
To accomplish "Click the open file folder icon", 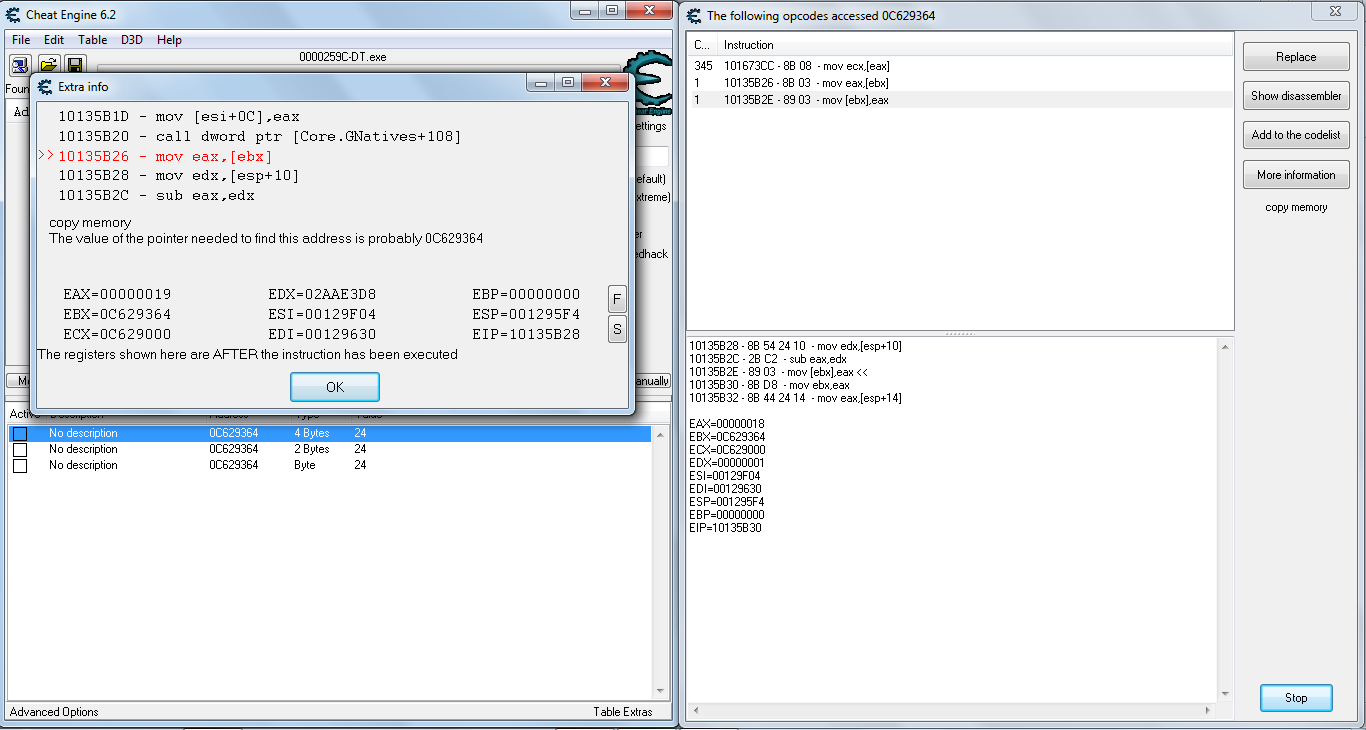I will tap(48, 65).
